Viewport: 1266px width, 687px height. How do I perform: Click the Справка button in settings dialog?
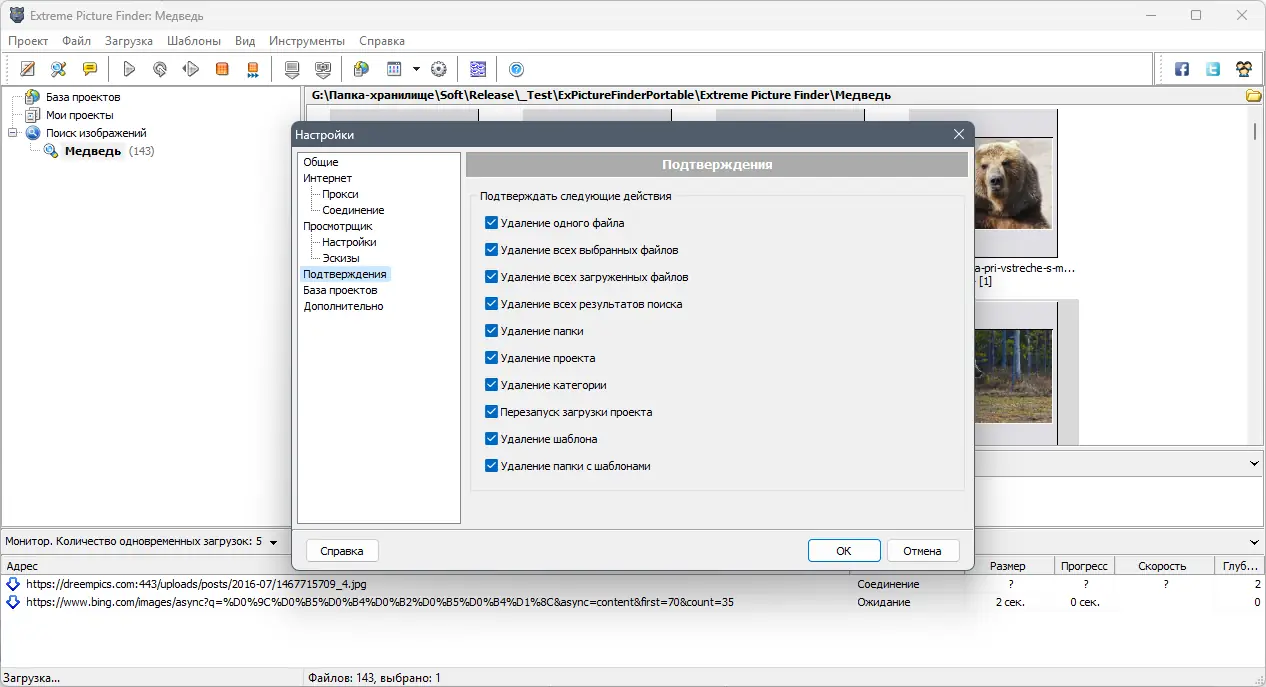[342, 550]
